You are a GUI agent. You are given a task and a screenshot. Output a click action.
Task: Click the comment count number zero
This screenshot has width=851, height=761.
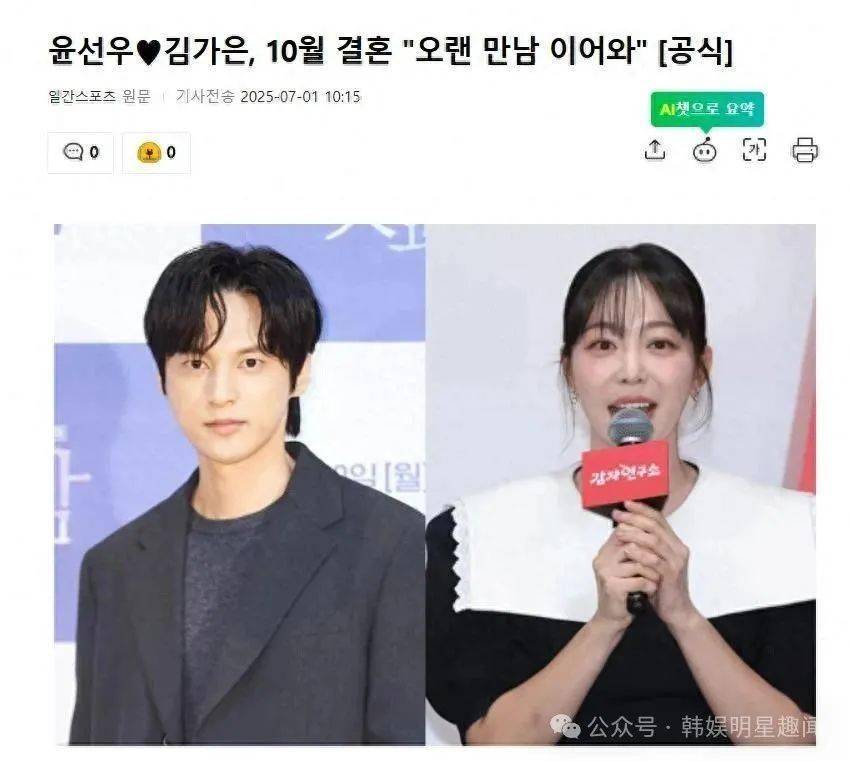[x=94, y=153]
